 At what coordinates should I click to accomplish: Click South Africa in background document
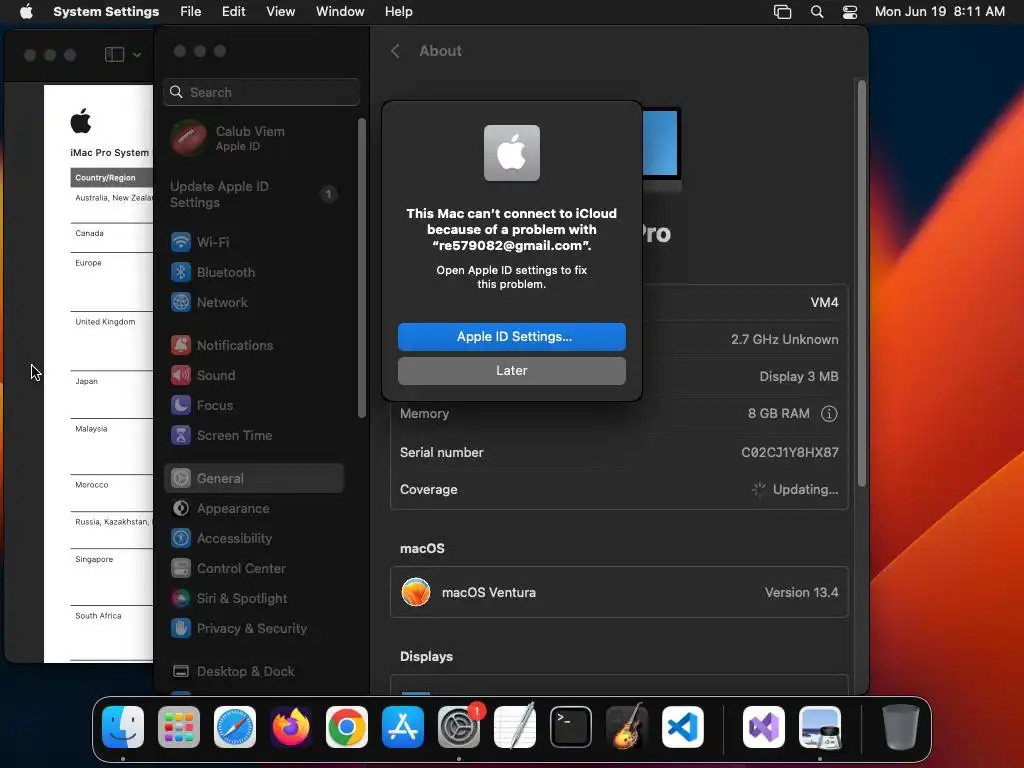click(x=98, y=616)
